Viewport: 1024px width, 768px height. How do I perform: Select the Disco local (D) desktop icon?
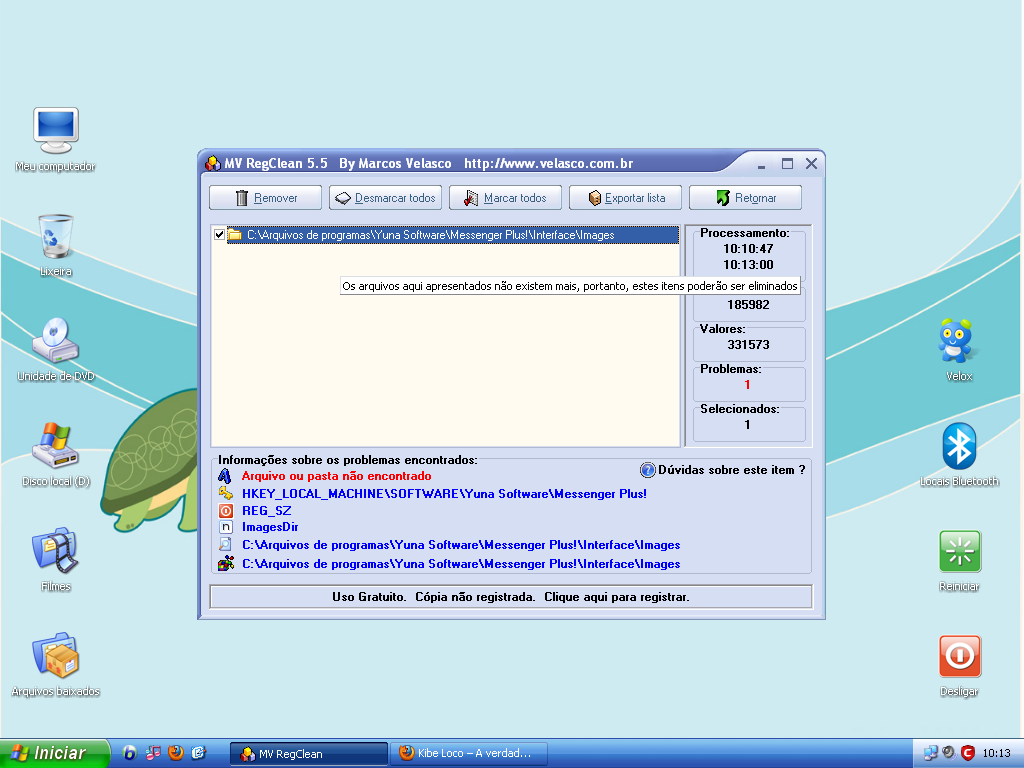[x=56, y=455]
